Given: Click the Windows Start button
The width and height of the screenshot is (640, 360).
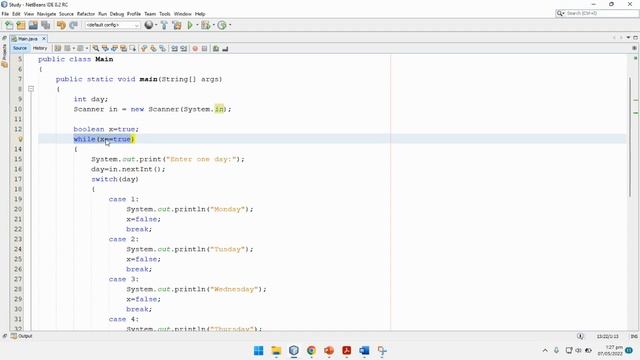Looking at the screenshot, I should pos(258,351).
